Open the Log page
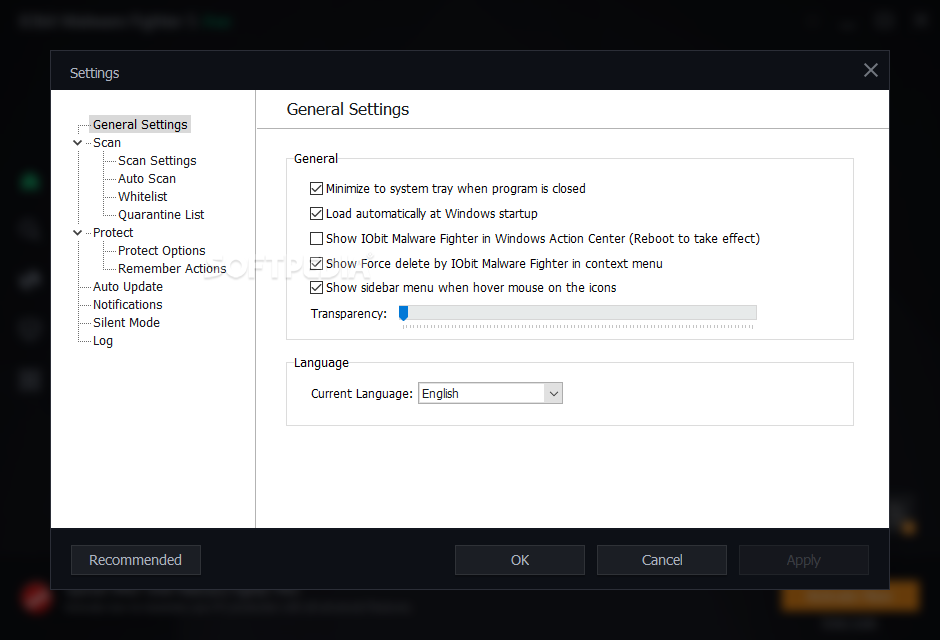The image size is (940, 640). point(103,340)
